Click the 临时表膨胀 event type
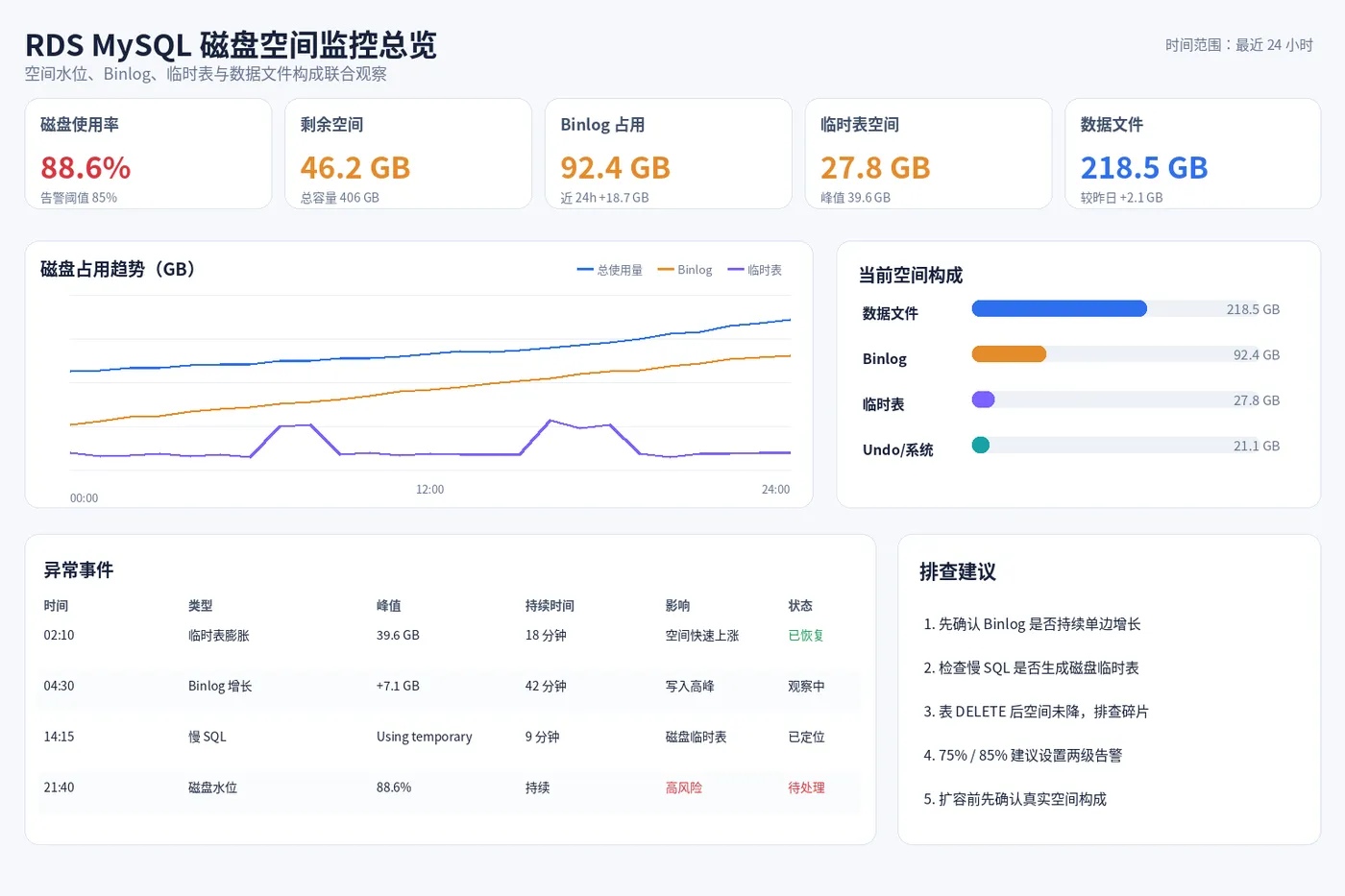 coord(219,636)
